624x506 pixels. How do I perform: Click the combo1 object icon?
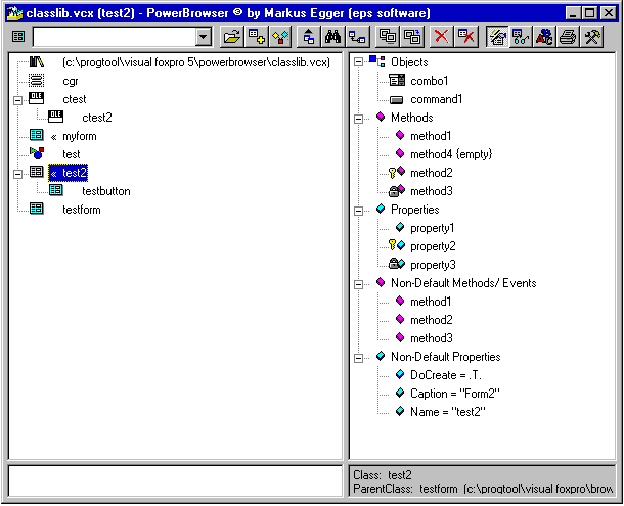[x=396, y=80]
